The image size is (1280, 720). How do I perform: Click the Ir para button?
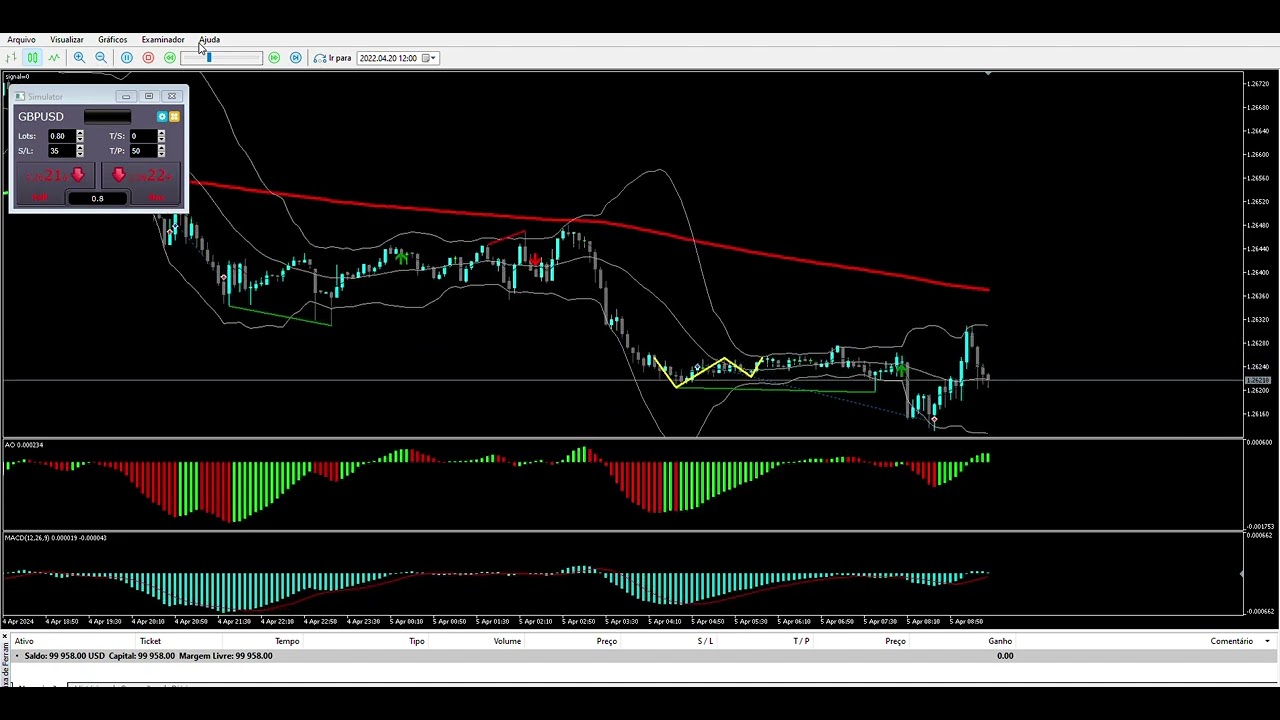pyautogui.click(x=333, y=58)
